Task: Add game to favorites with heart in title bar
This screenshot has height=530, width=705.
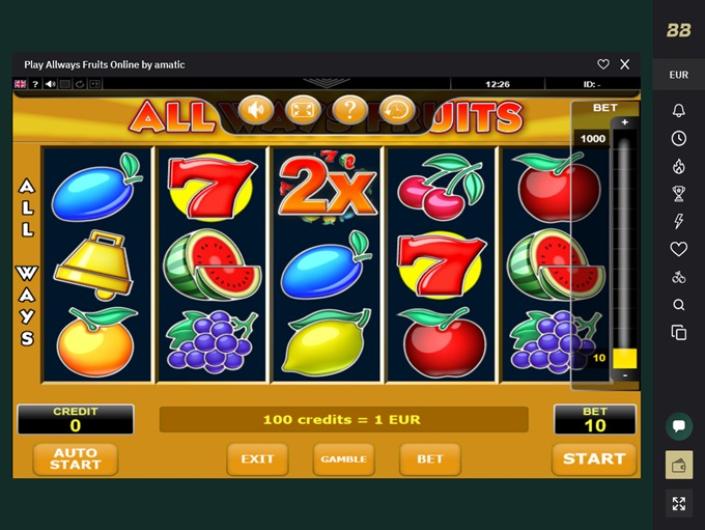Action: 603,64
